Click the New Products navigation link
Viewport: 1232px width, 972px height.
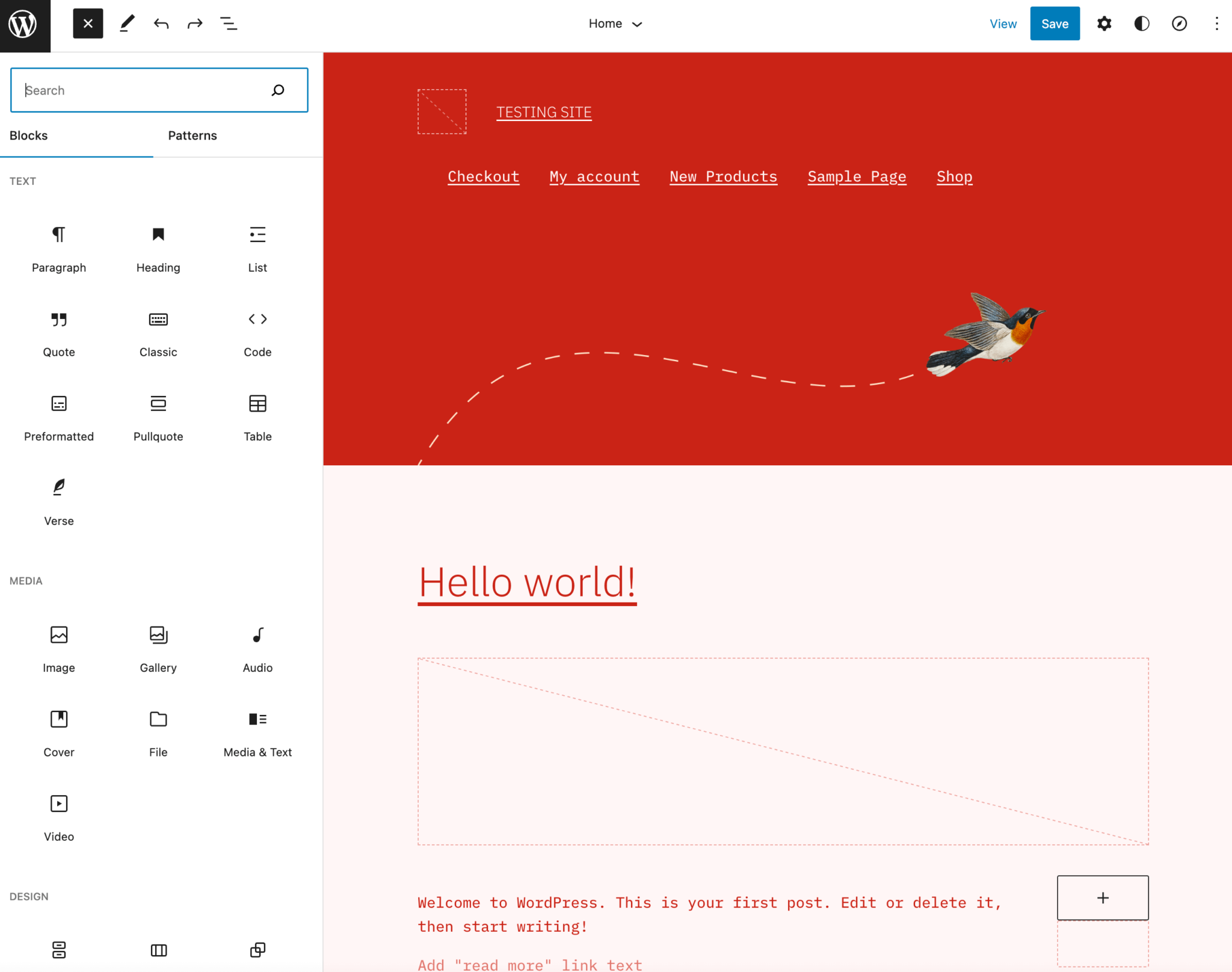point(723,176)
